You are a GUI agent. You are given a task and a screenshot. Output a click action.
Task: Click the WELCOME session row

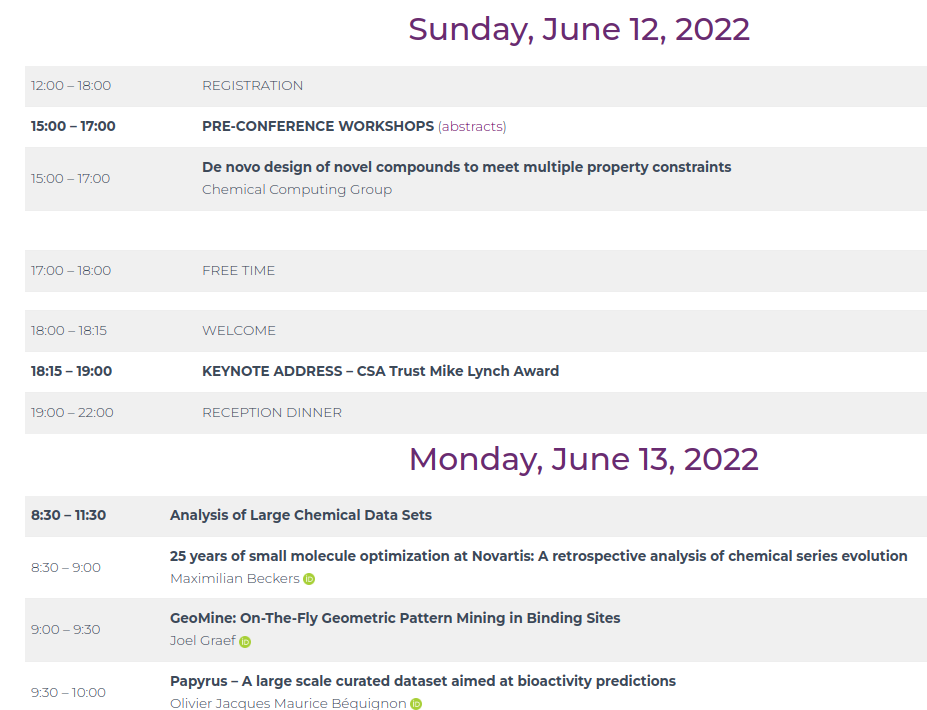pos(476,331)
